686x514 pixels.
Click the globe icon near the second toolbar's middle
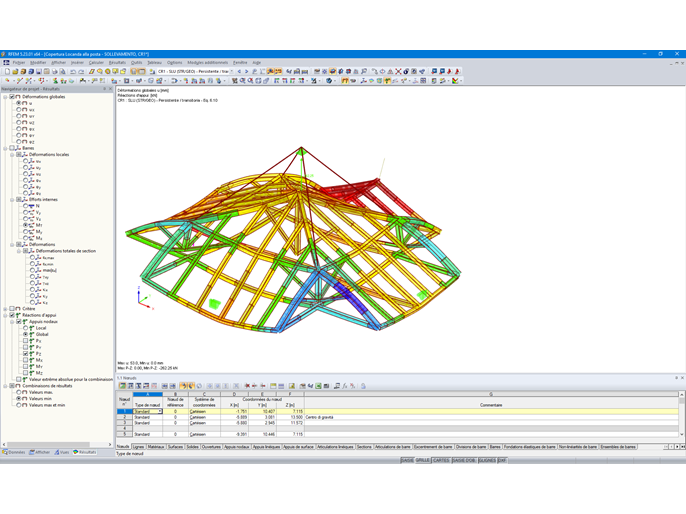[329, 80]
